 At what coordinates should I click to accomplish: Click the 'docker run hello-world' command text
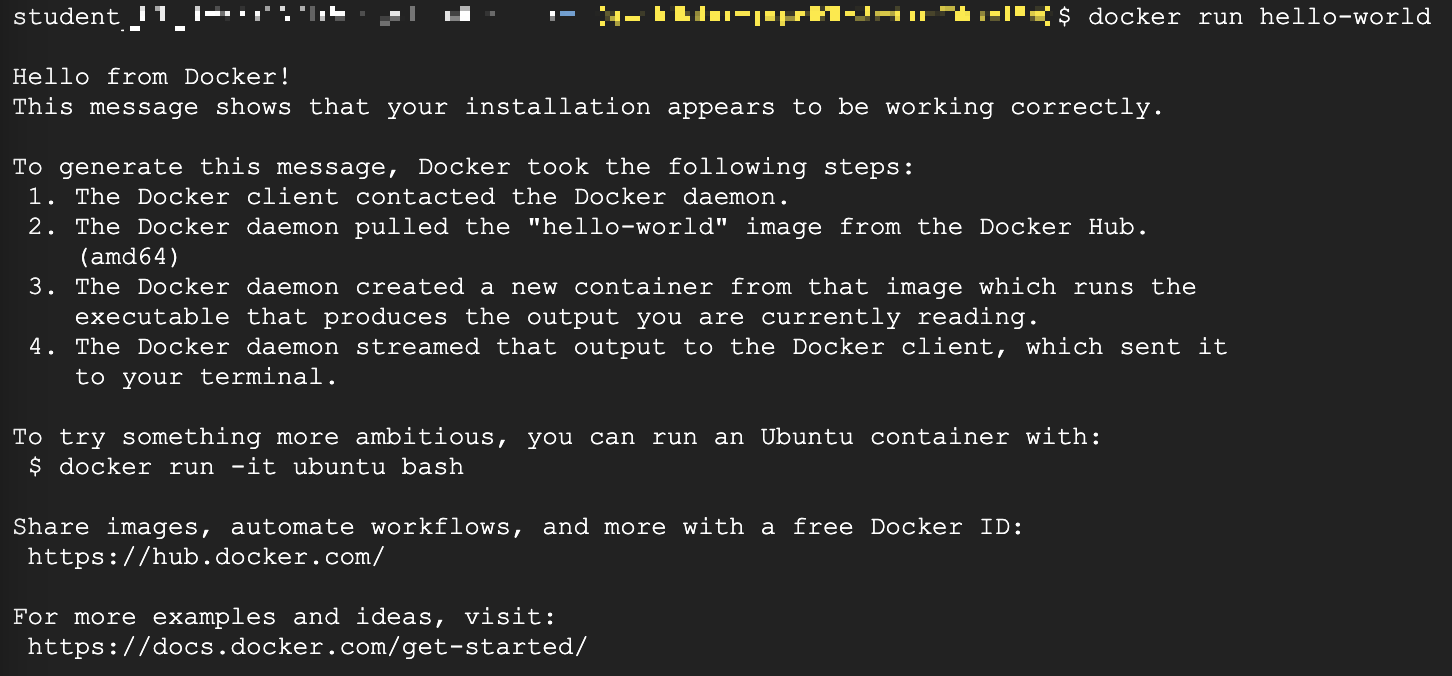(1259, 17)
